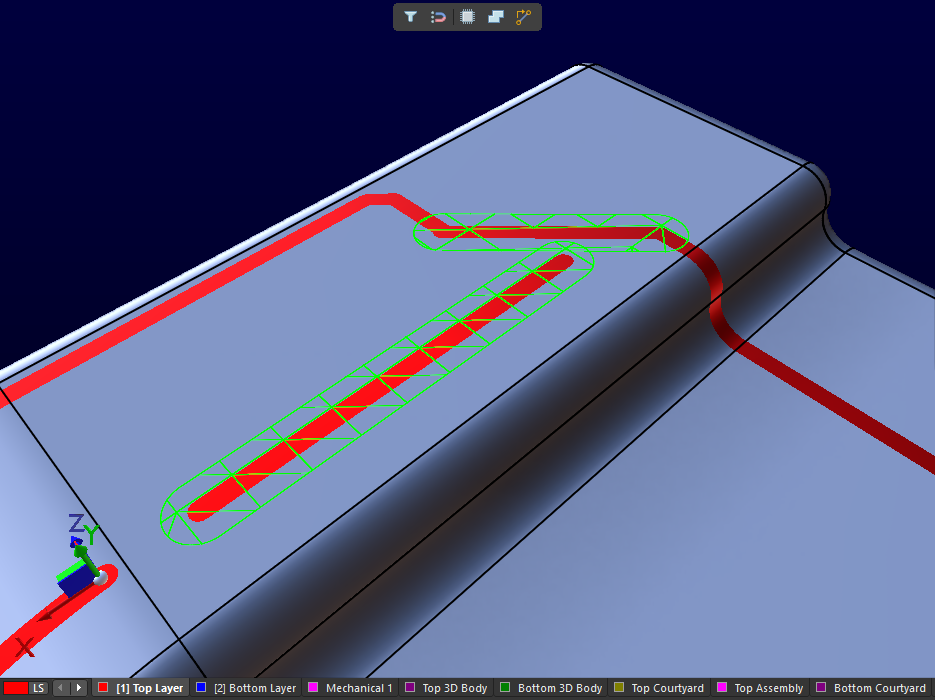
Task: Activate the Interactive Routing tool icon
Action: click(x=523, y=17)
